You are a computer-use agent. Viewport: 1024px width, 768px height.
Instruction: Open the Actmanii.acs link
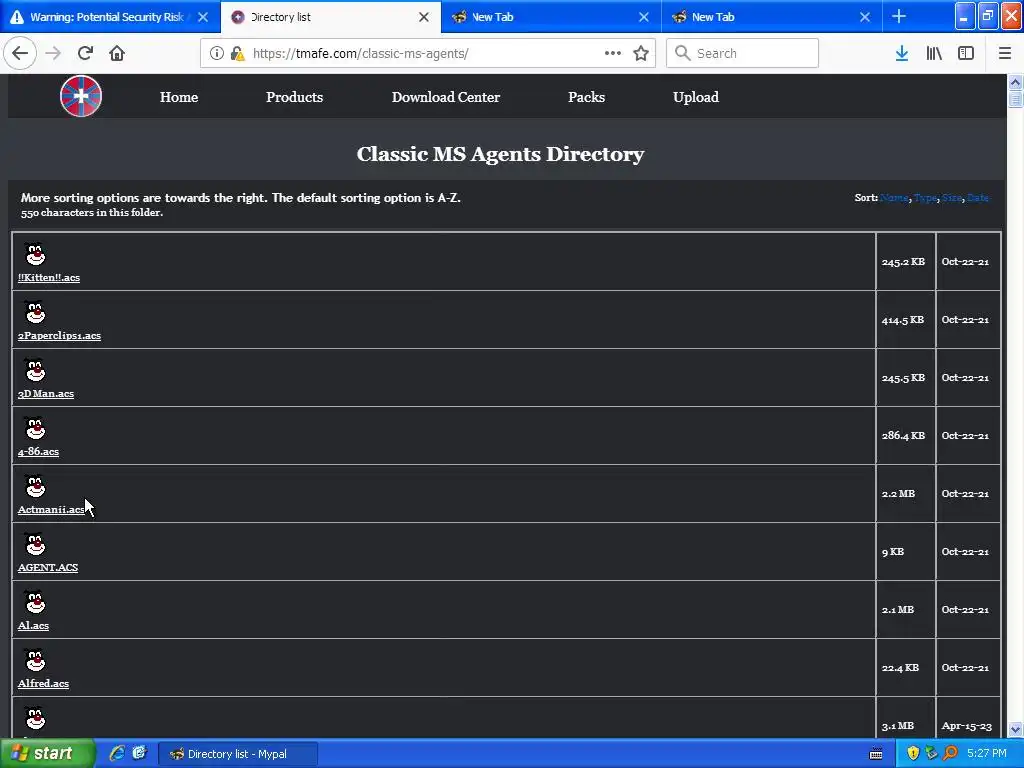(x=51, y=509)
